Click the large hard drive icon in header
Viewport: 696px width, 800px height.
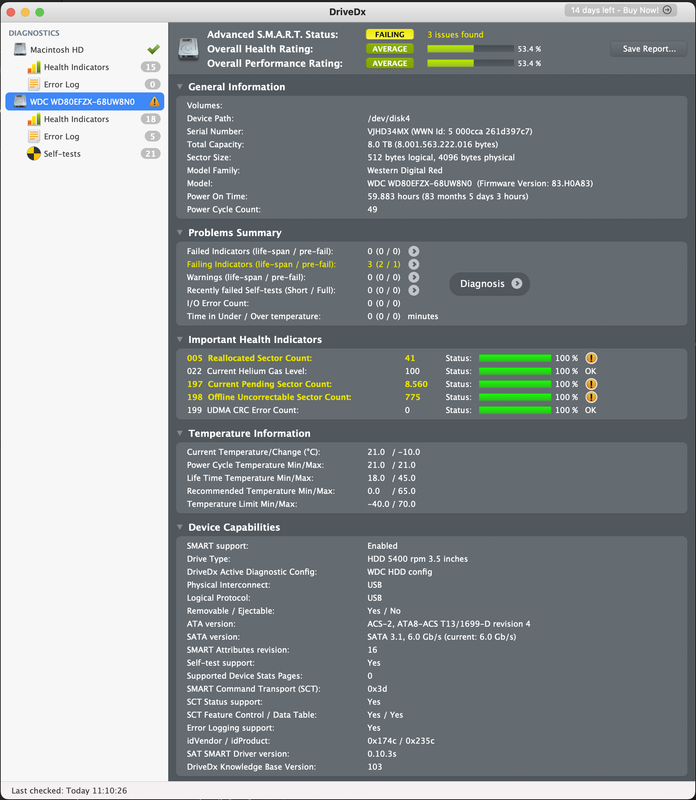[188, 49]
